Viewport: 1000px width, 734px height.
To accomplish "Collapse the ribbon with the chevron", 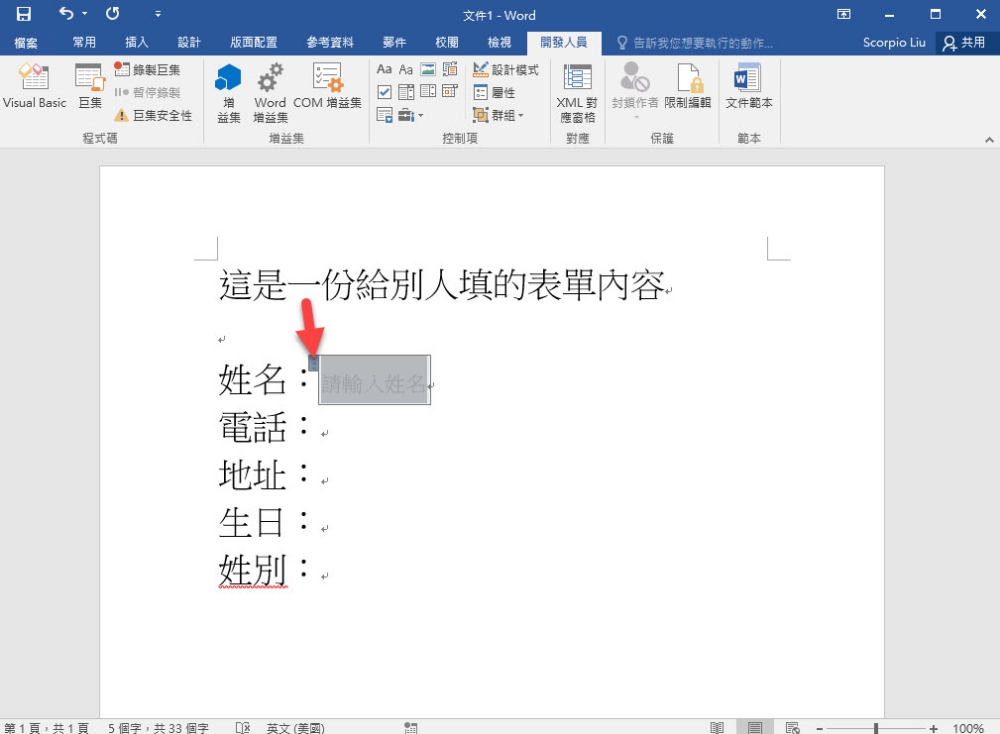I will (x=989, y=139).
